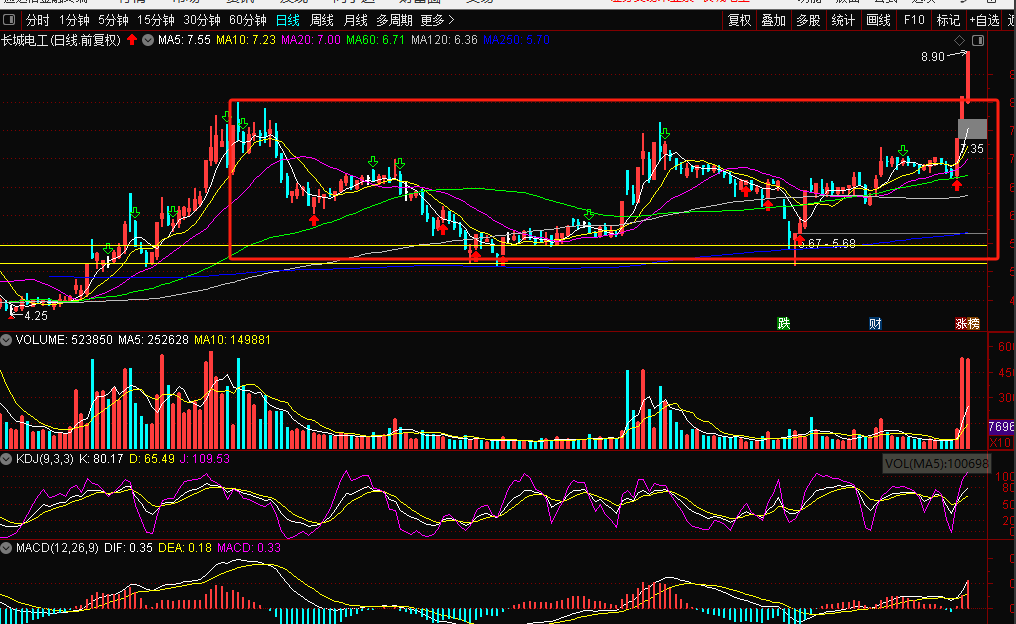Screen dimensions: 1016x624
Task: Click the MA10: 7.23 legend value
Action: (246, 40)
